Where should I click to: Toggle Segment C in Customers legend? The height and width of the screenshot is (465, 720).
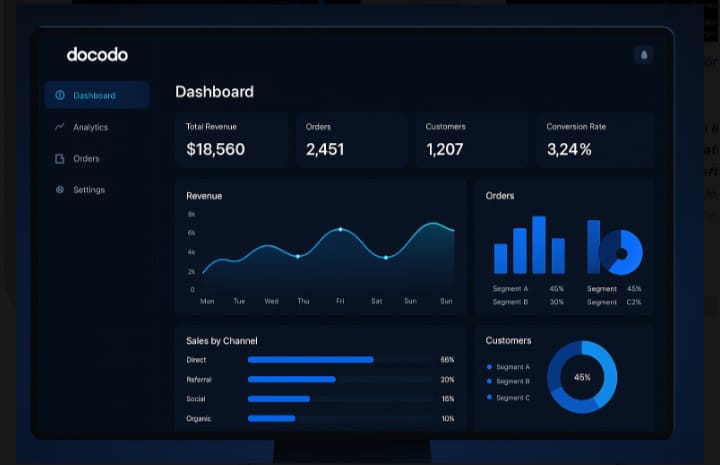(512, 398)
